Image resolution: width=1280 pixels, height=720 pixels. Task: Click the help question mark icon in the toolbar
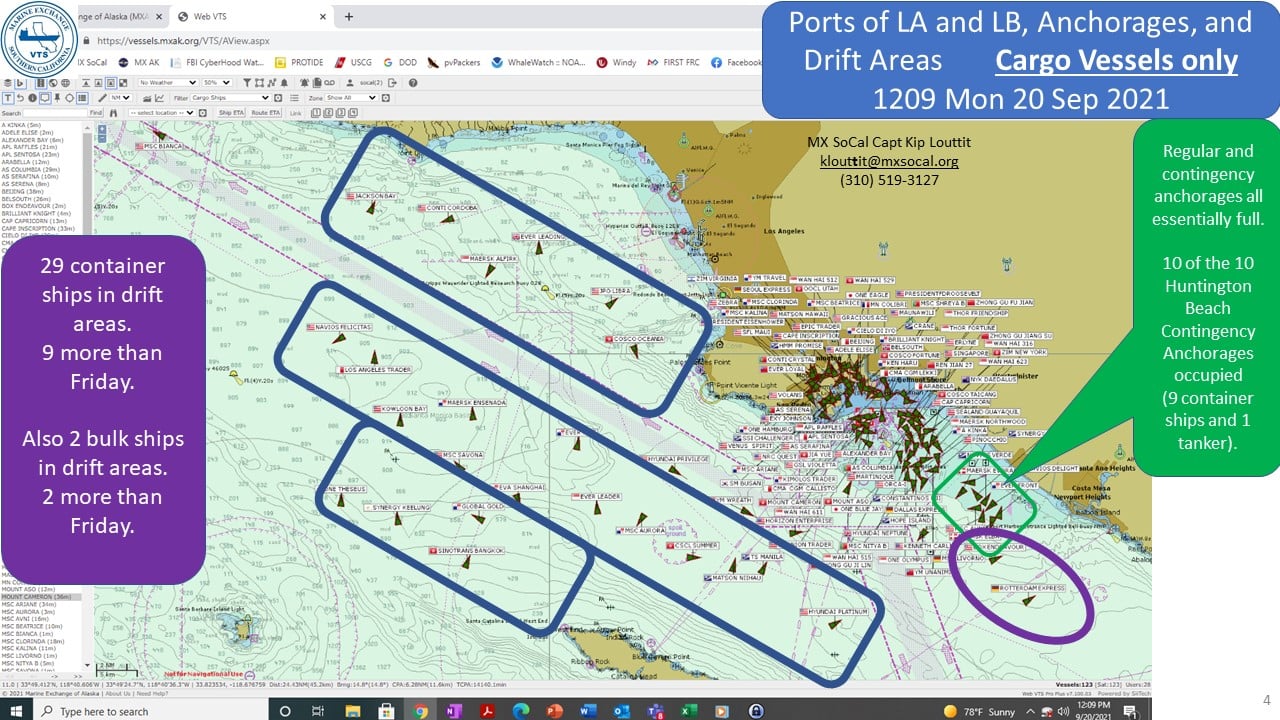coord(413,82)
